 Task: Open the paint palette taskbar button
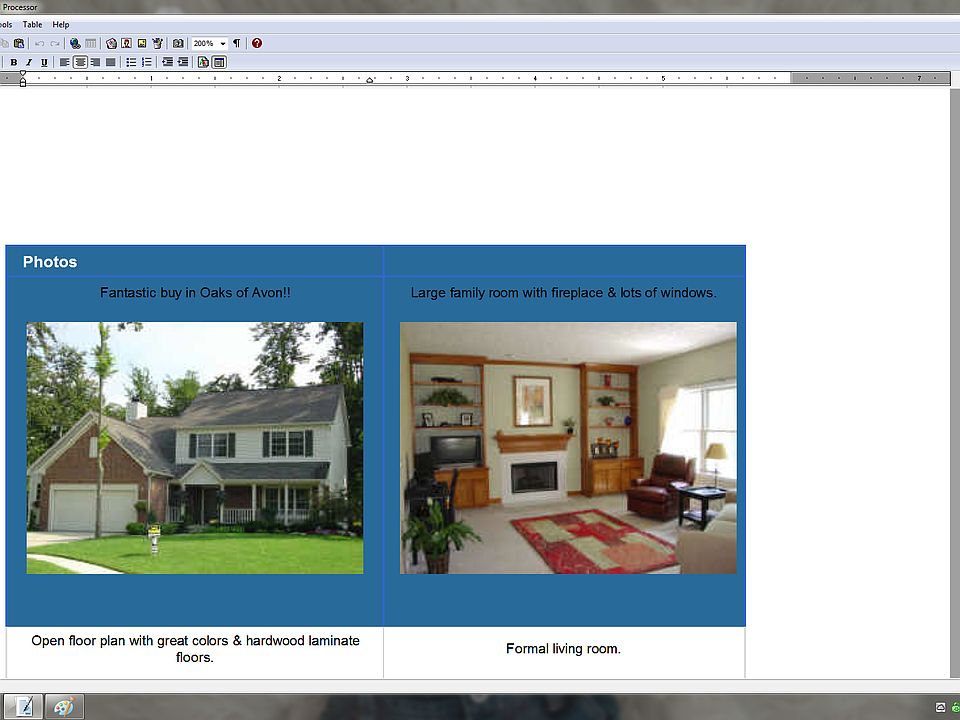tap(64, 707)
